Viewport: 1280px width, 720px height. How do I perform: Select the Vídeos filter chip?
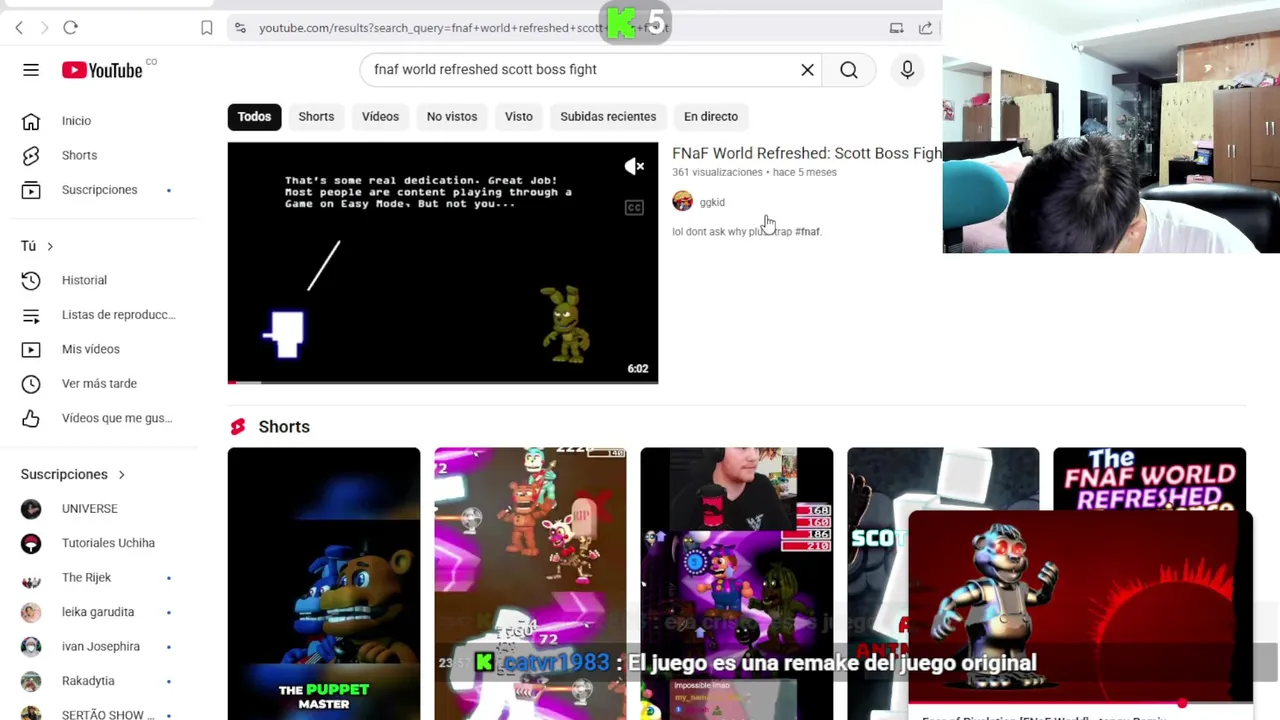380,117
